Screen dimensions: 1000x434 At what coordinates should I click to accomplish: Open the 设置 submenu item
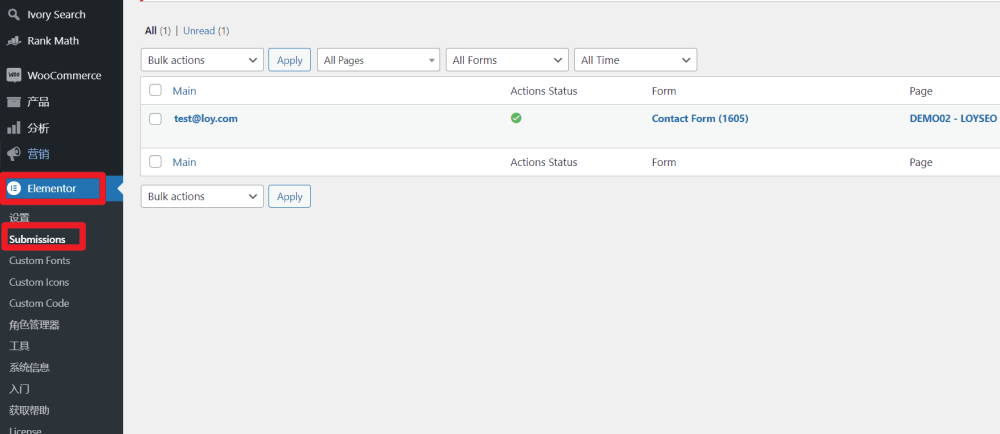19,218
